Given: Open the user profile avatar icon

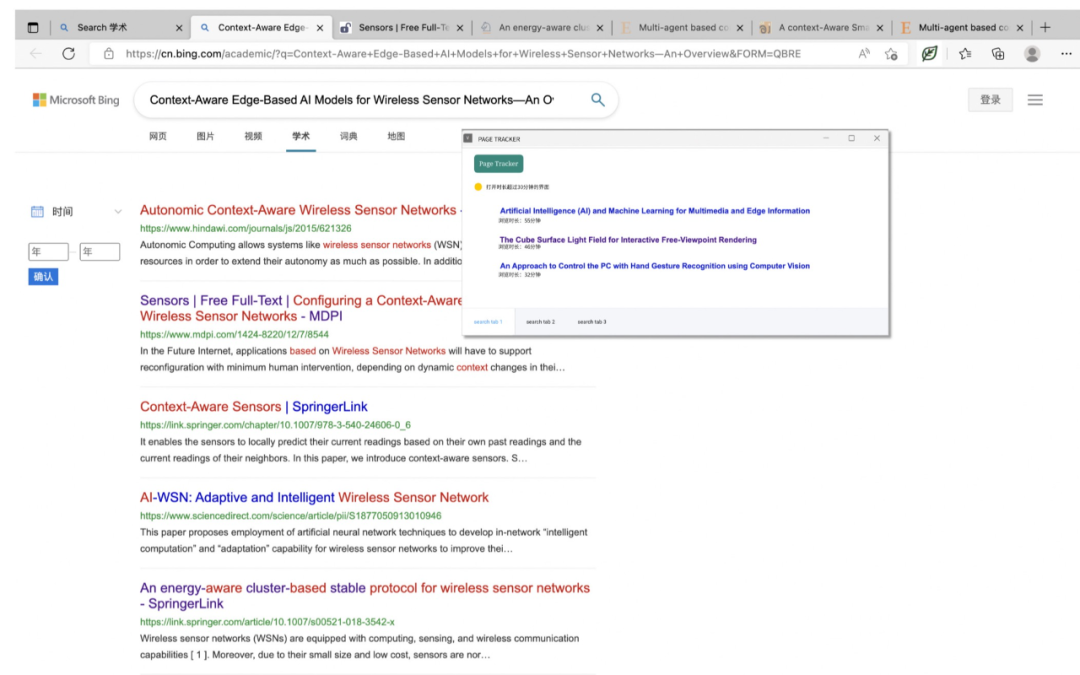Looking at the screenshot, I should click(x=1031, y=54).
